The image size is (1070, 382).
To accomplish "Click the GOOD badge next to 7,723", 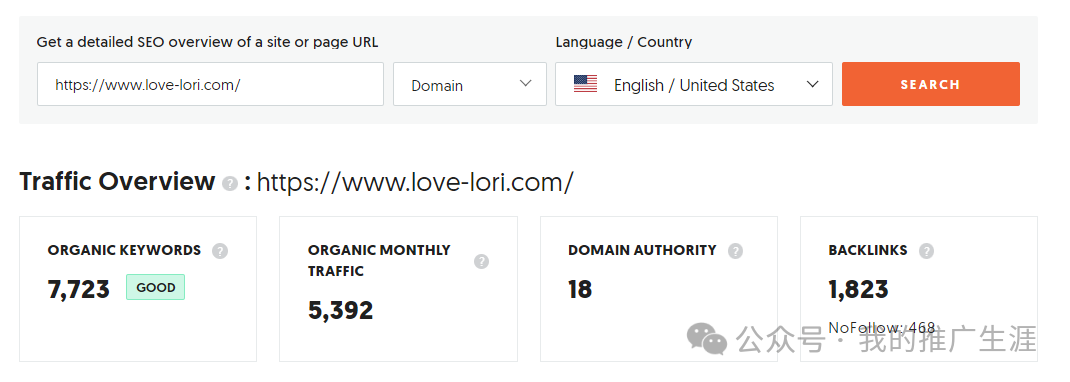I will pos(156,287).
